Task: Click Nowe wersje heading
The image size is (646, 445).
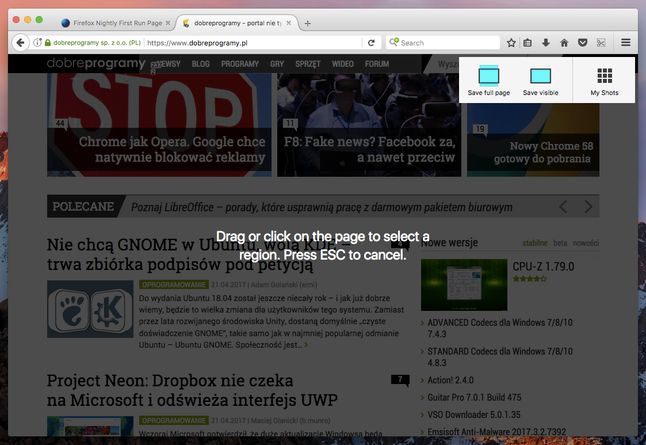Action: coord(449,243)
